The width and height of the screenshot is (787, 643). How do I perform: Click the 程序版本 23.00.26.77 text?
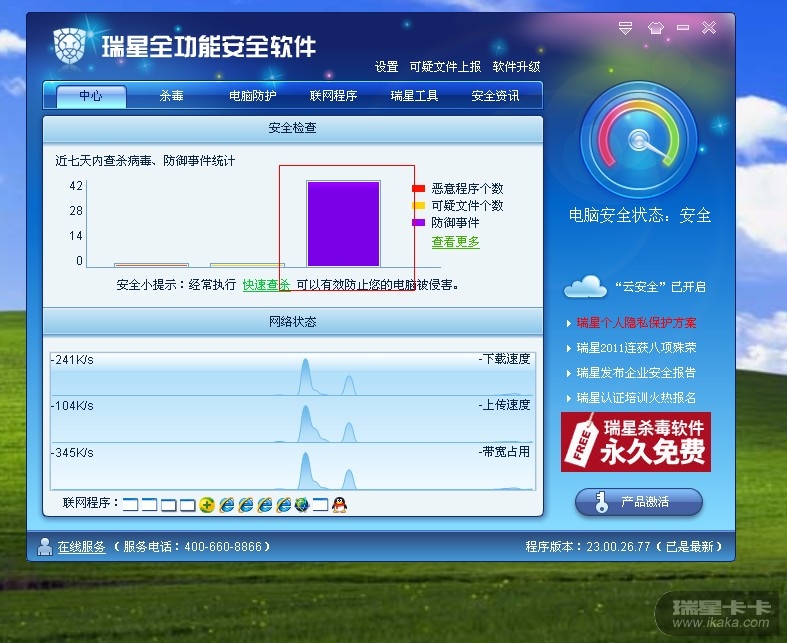point(623,547)
